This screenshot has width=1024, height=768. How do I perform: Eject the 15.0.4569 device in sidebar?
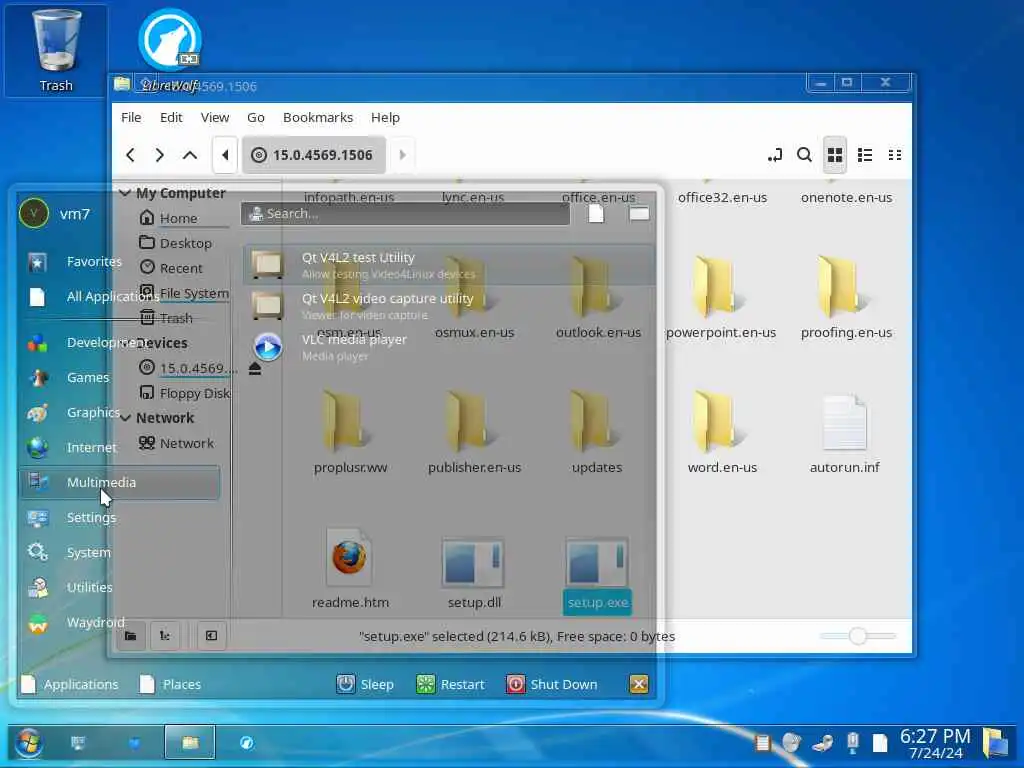[x=255, y=369]
